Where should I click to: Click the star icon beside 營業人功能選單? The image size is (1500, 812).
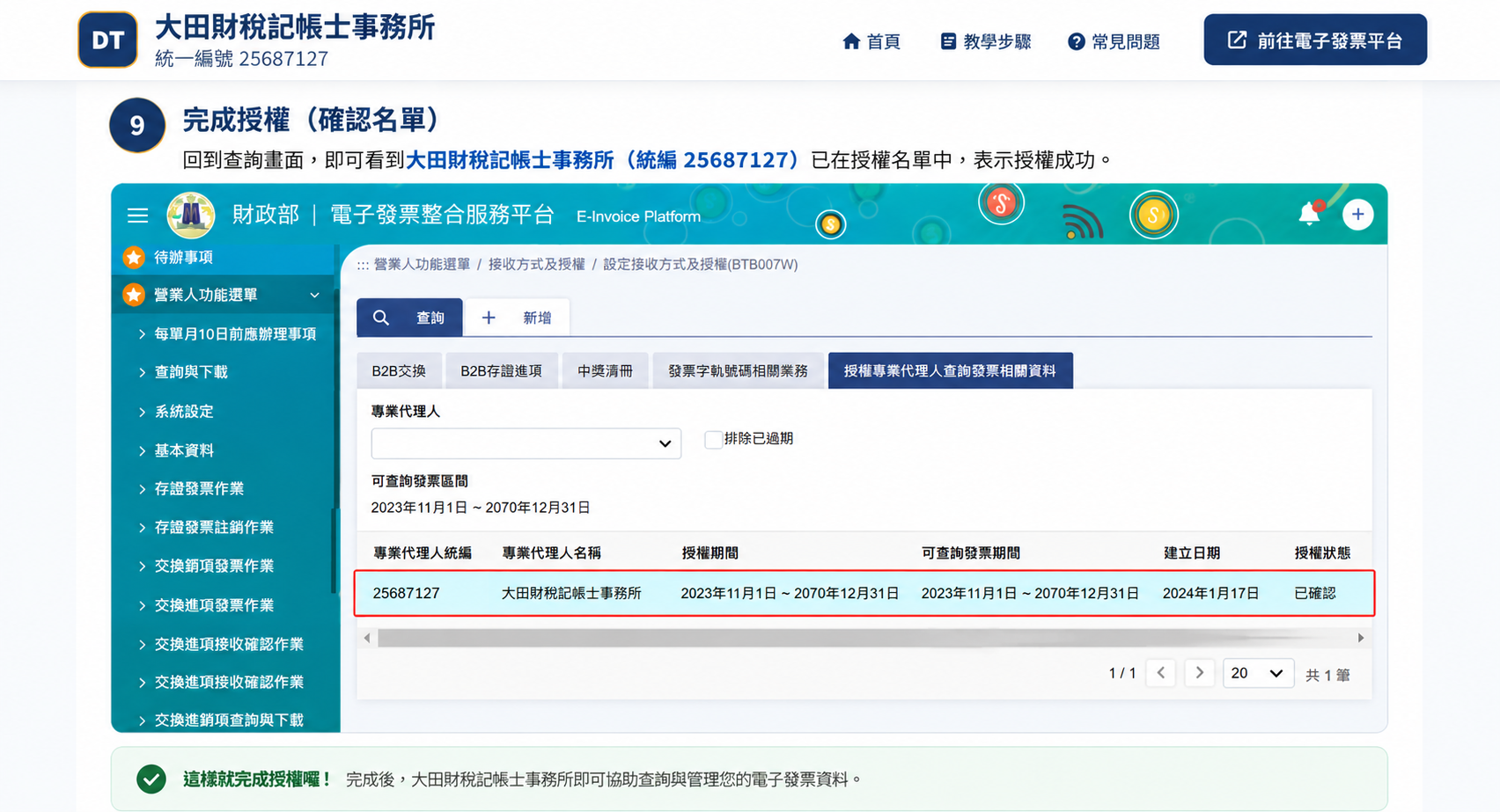[x=134, y=295]
